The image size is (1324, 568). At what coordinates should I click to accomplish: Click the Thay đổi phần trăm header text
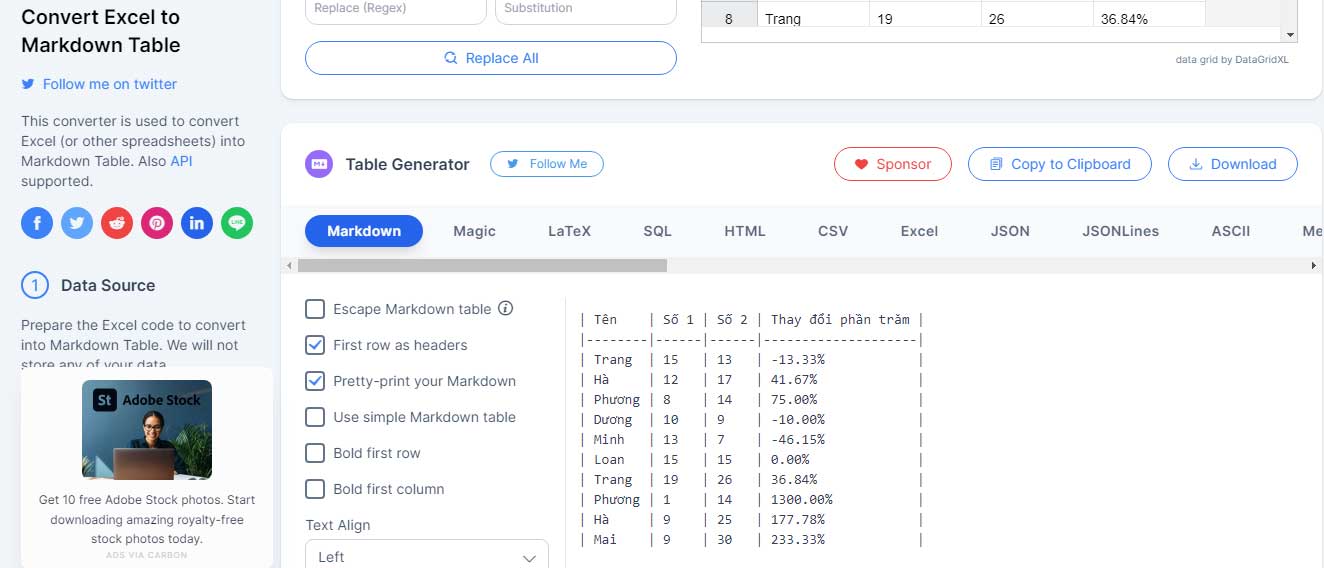(x=840, y=319)
